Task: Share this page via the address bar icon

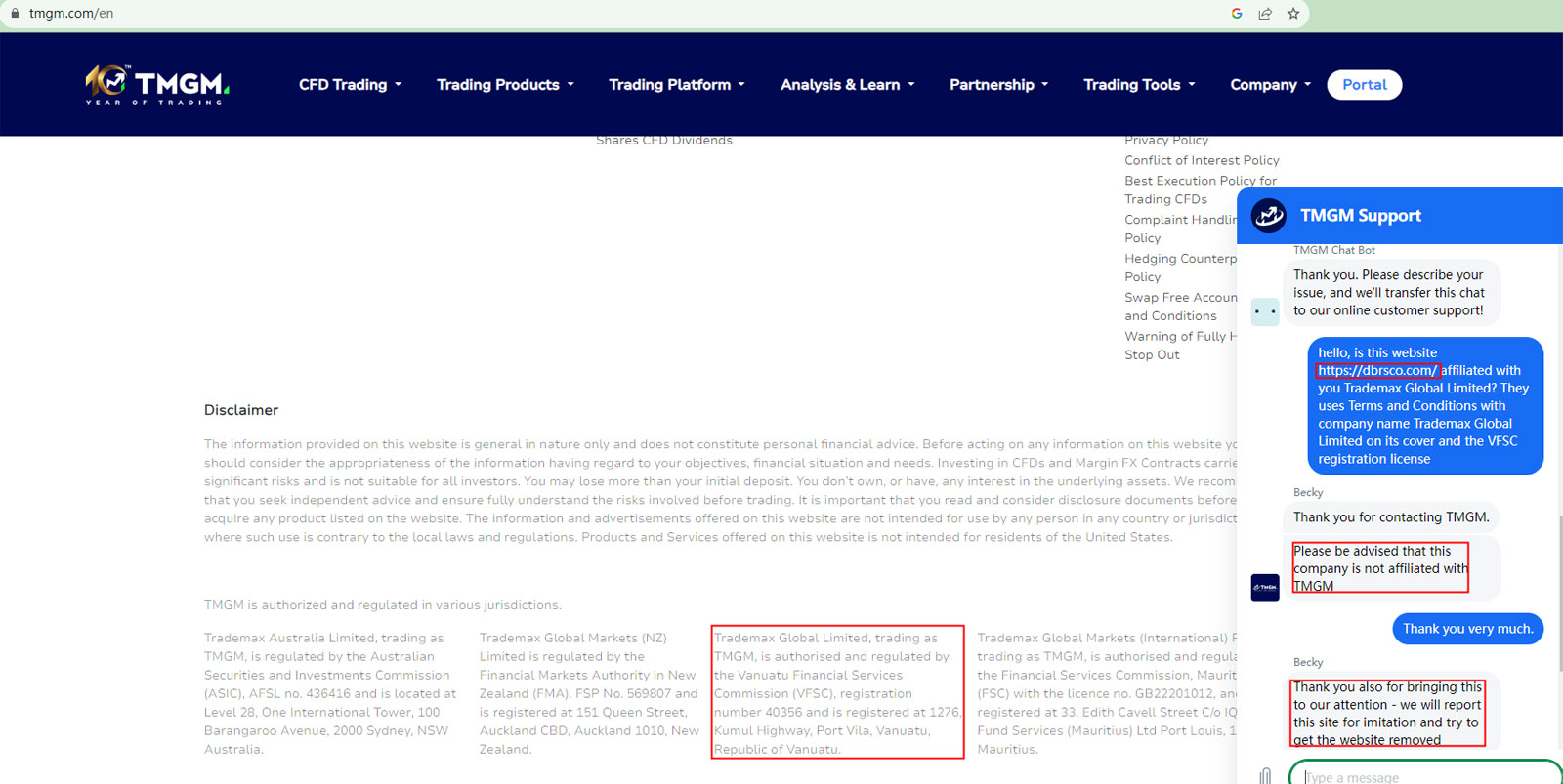Action: point(1265,14)
